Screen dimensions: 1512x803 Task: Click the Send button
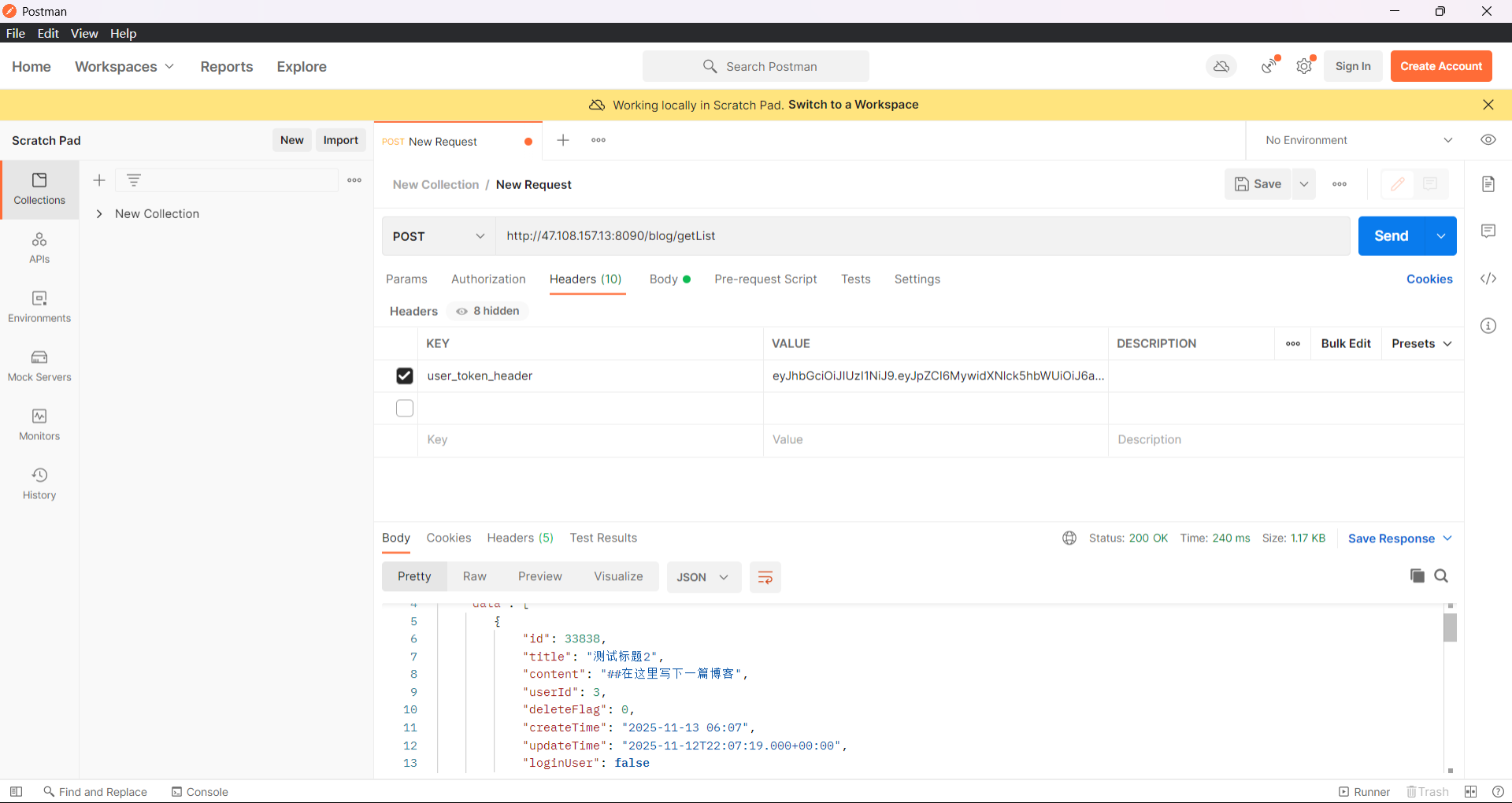tap(1392, 236)
